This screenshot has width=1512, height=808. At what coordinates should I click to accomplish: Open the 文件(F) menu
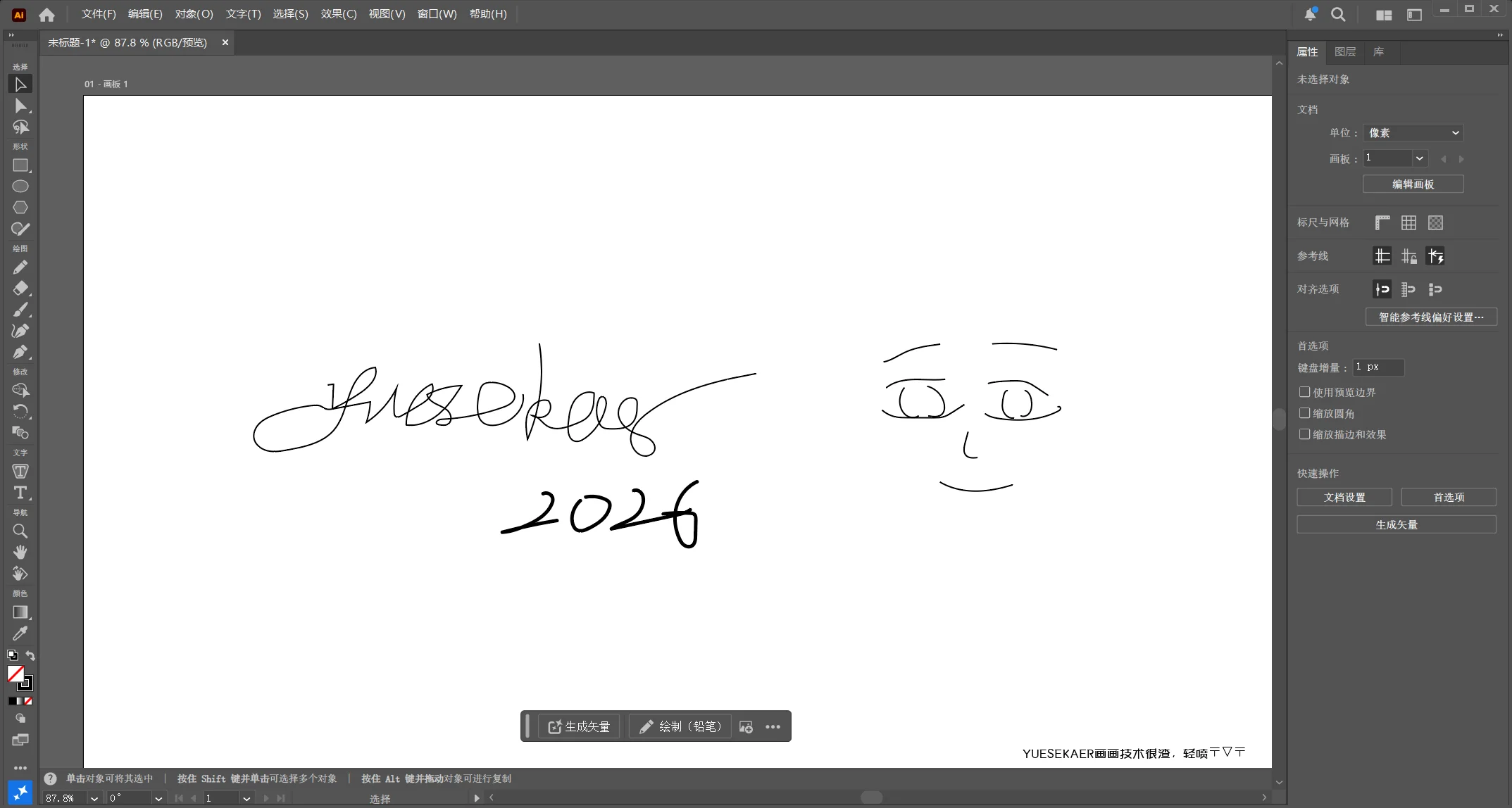click(x=99, y=14)
